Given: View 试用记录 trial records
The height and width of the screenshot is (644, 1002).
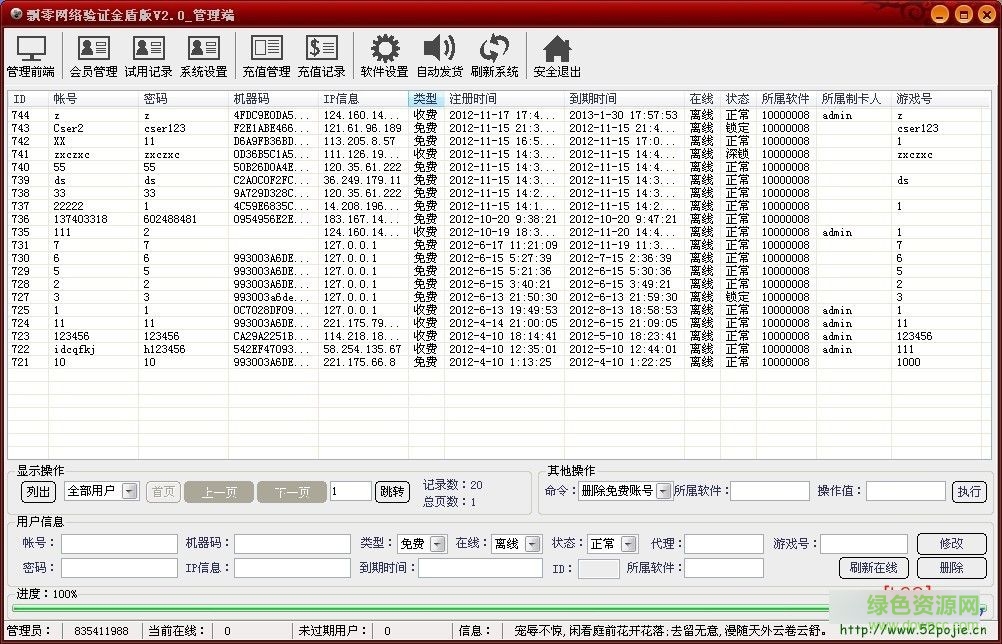Looking at the screenshot, I should coord(148,55).
